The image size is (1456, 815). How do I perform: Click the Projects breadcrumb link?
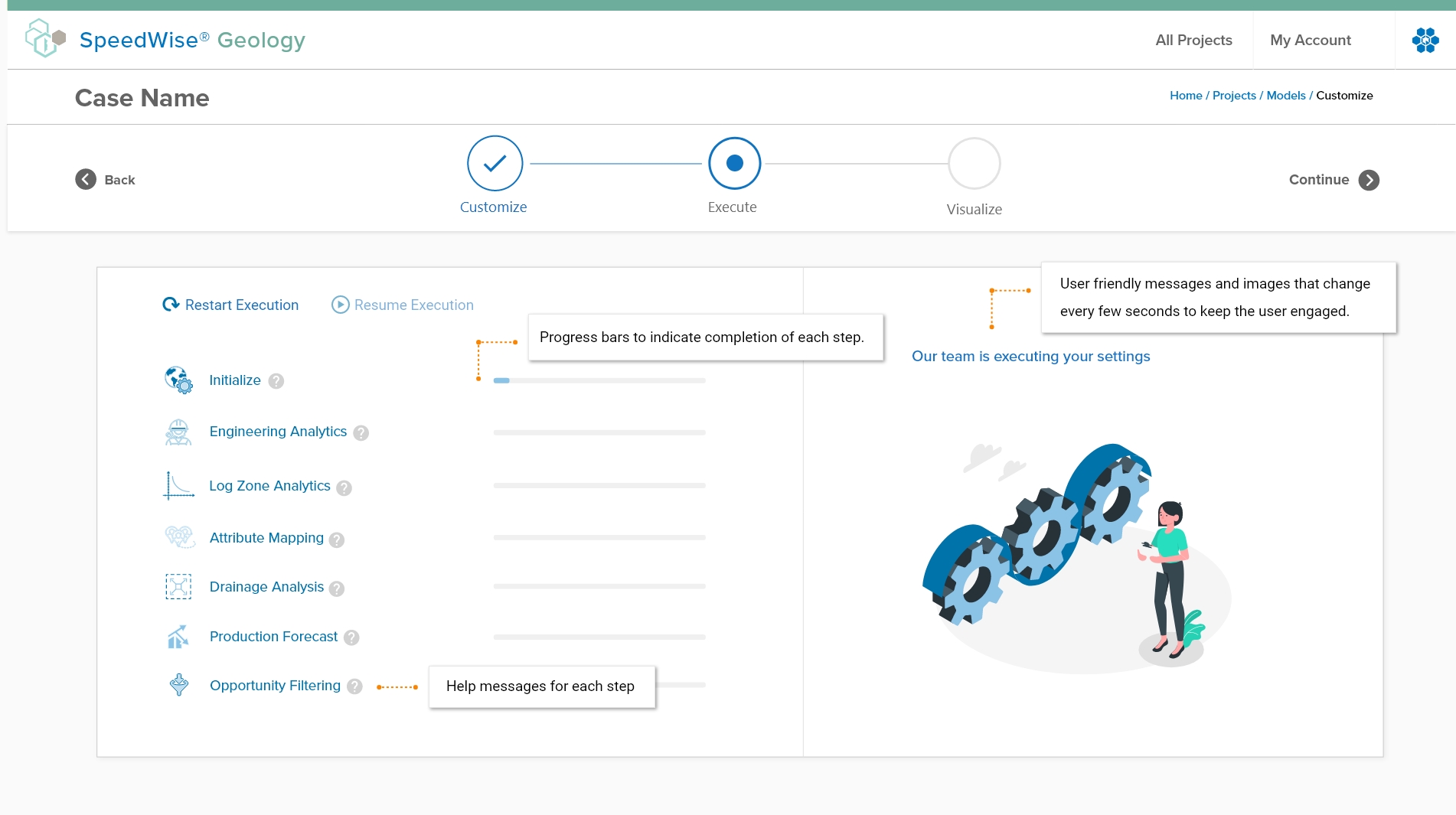[1233, 96]
